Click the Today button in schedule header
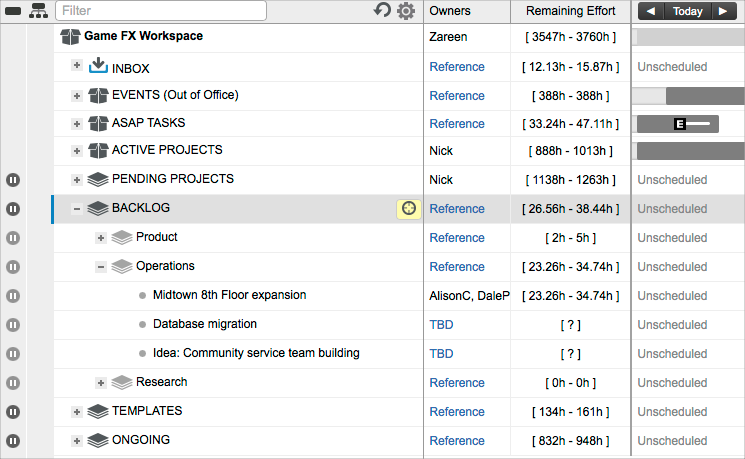The width and height of the screenshot is (745, 459). 687,11
